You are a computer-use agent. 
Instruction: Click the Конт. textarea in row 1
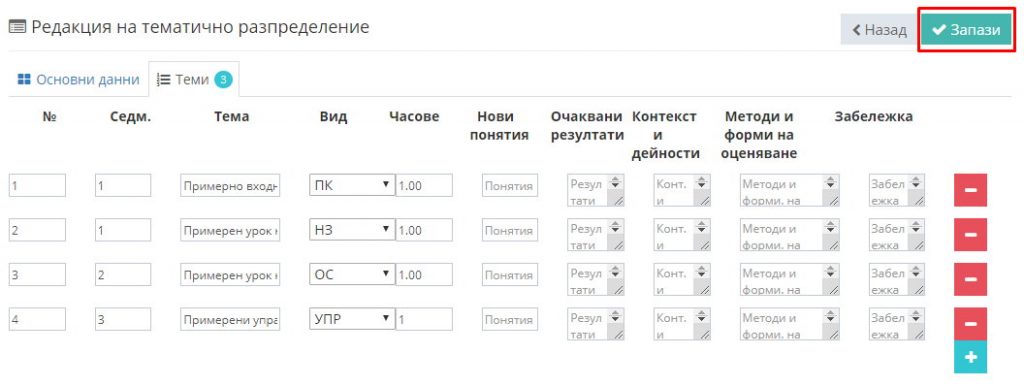pos(682,191)
